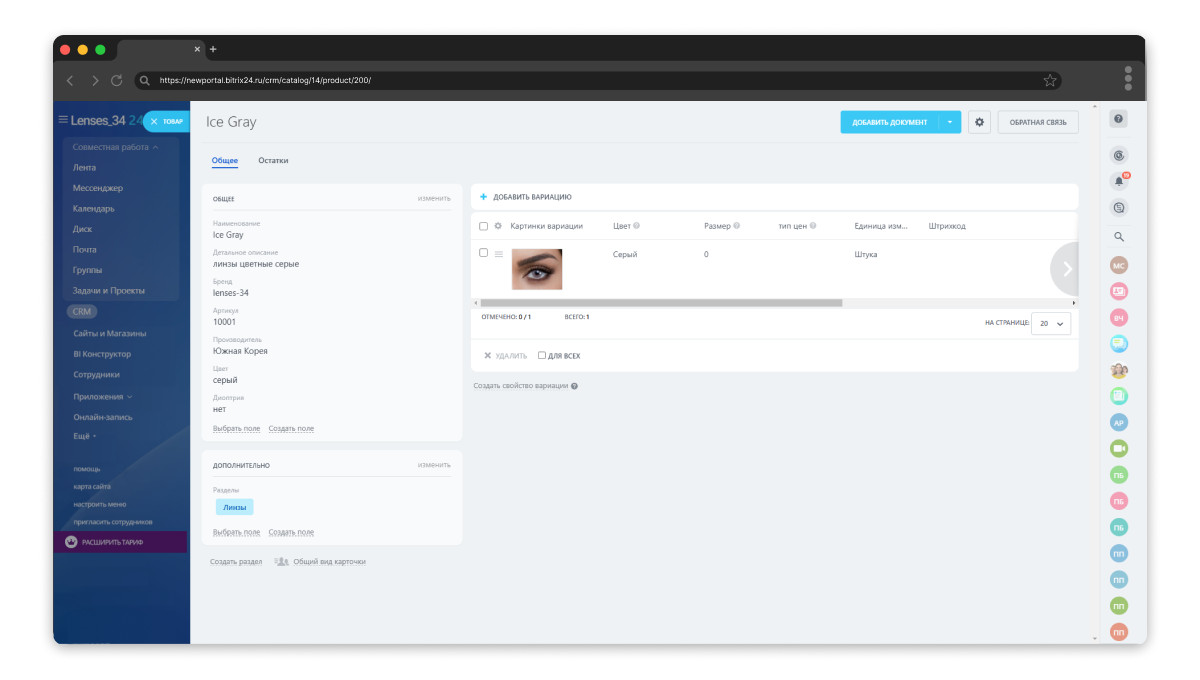Open the ДОБАВИТЬ ДОКУМЕНТ dropdown arrow

[x=950, y=122]
